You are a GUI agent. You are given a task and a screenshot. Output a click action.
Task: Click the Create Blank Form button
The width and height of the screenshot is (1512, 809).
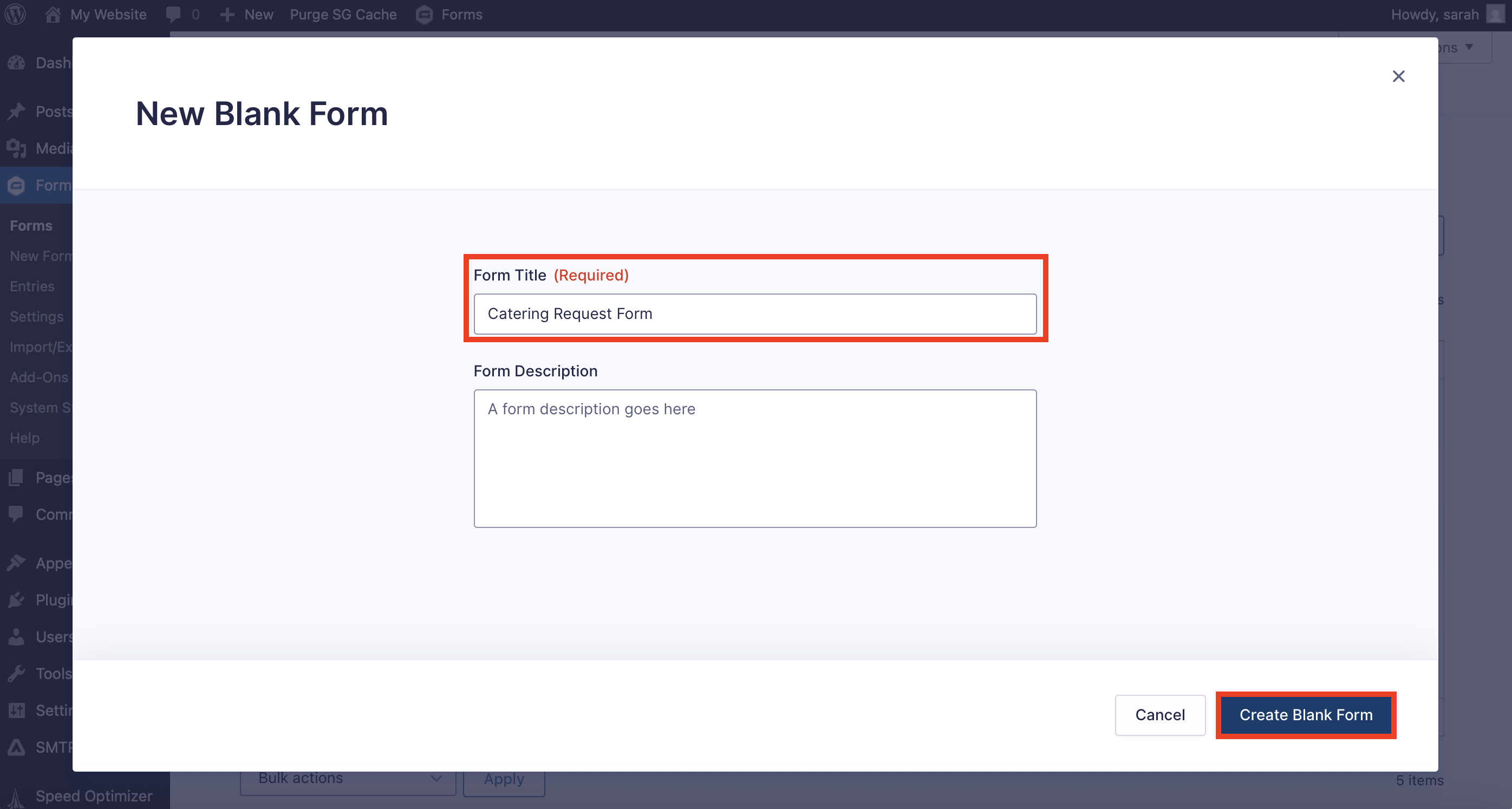tap(1305, 715)
